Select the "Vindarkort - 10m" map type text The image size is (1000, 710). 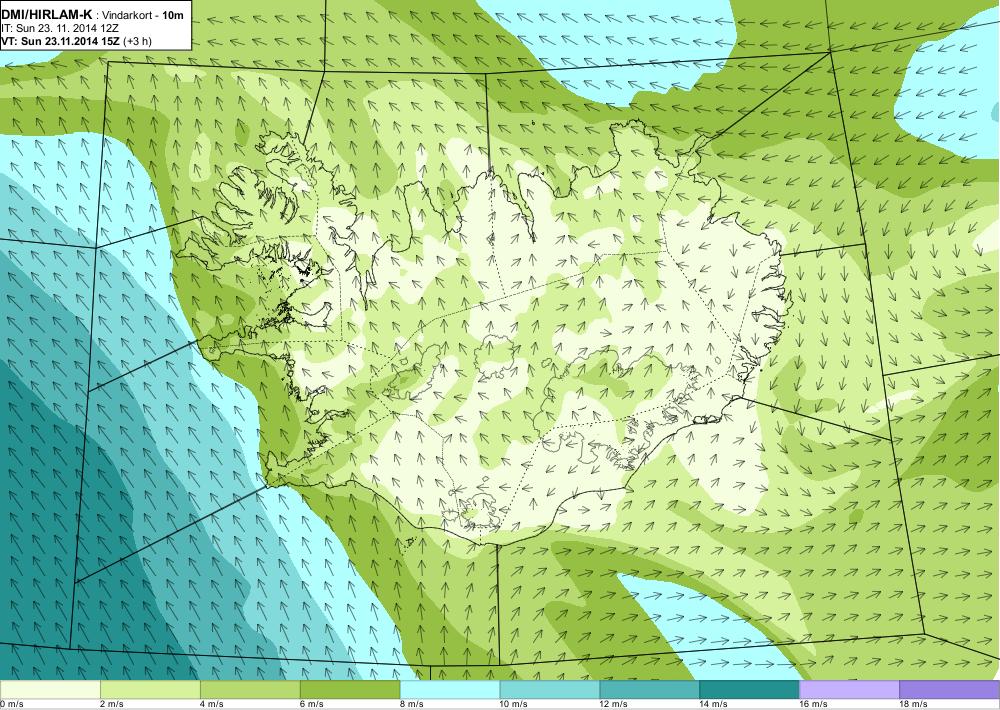143,16
